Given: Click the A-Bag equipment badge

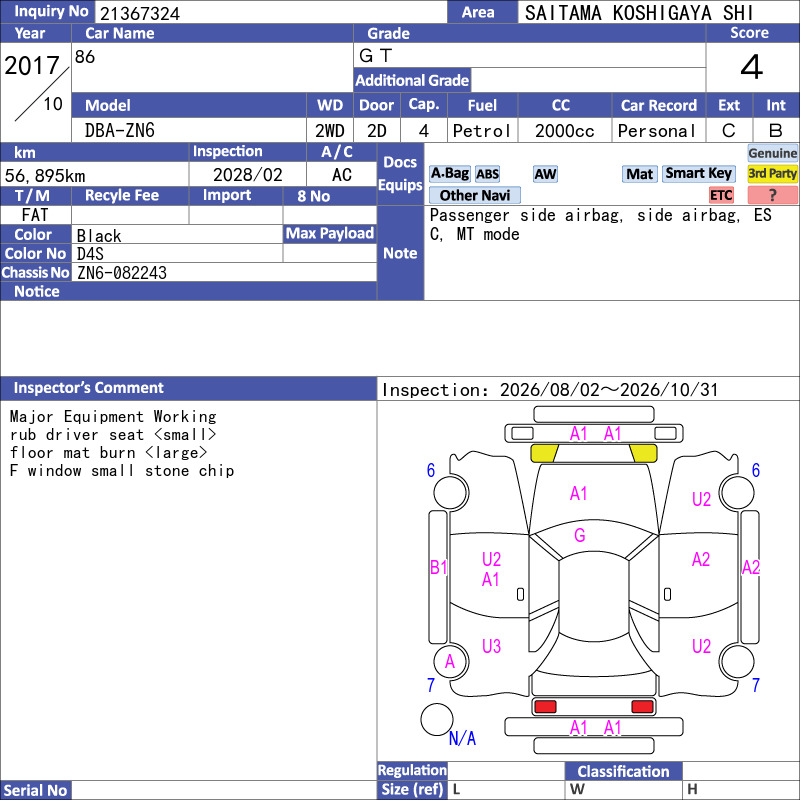Looking at the screenshot, I should coord(449,174).
